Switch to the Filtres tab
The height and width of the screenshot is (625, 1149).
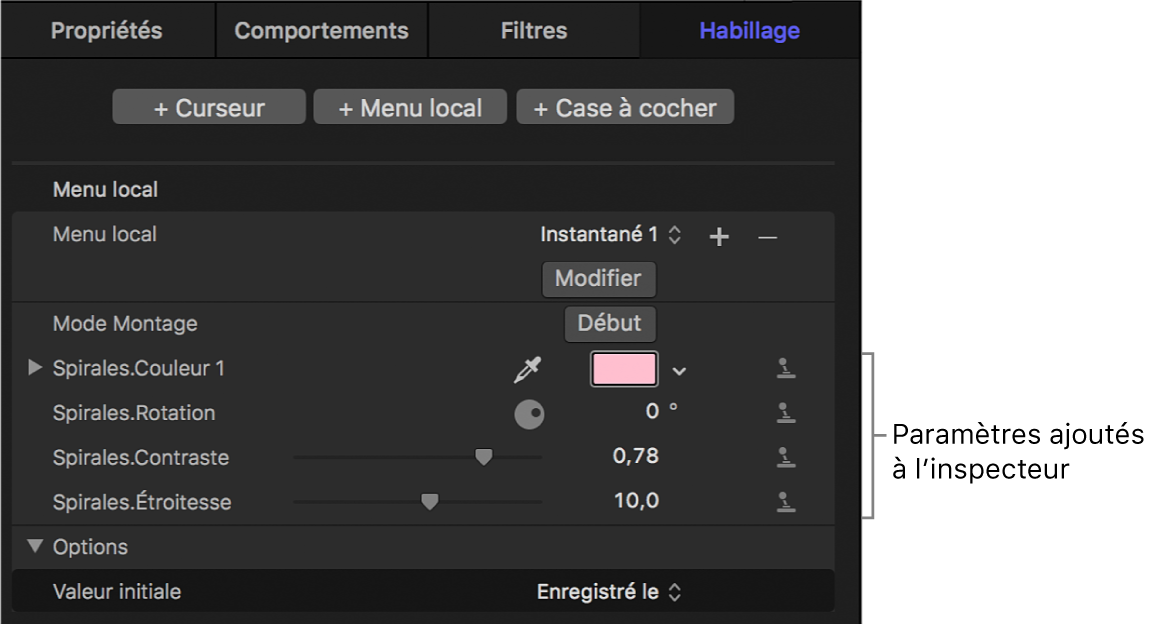coord(534,30)
